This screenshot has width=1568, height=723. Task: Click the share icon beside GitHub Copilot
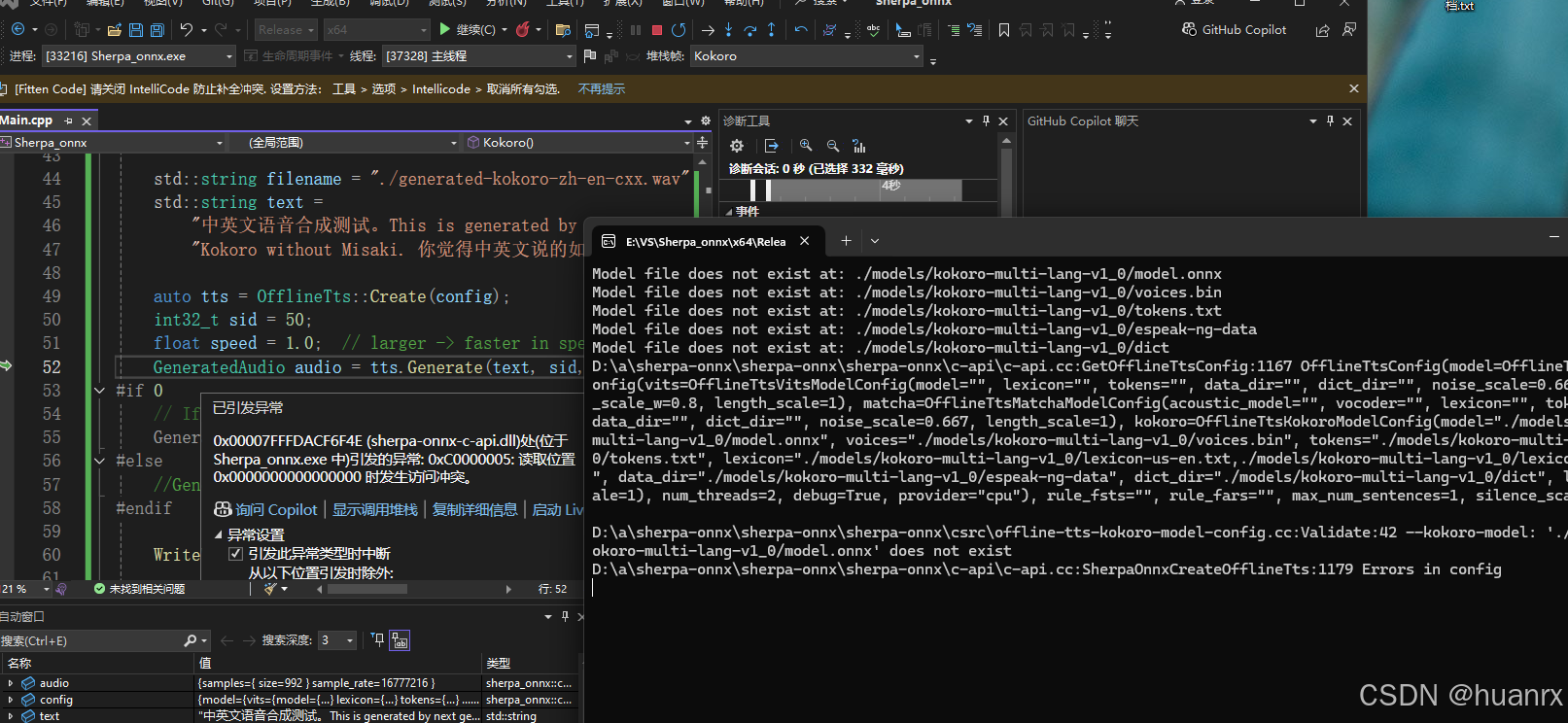point(1323,30)
